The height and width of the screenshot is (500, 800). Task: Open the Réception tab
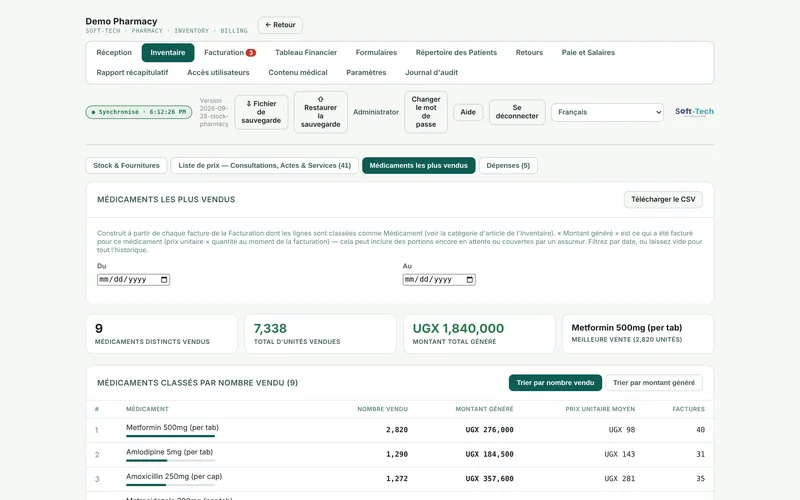coord(114,53)
